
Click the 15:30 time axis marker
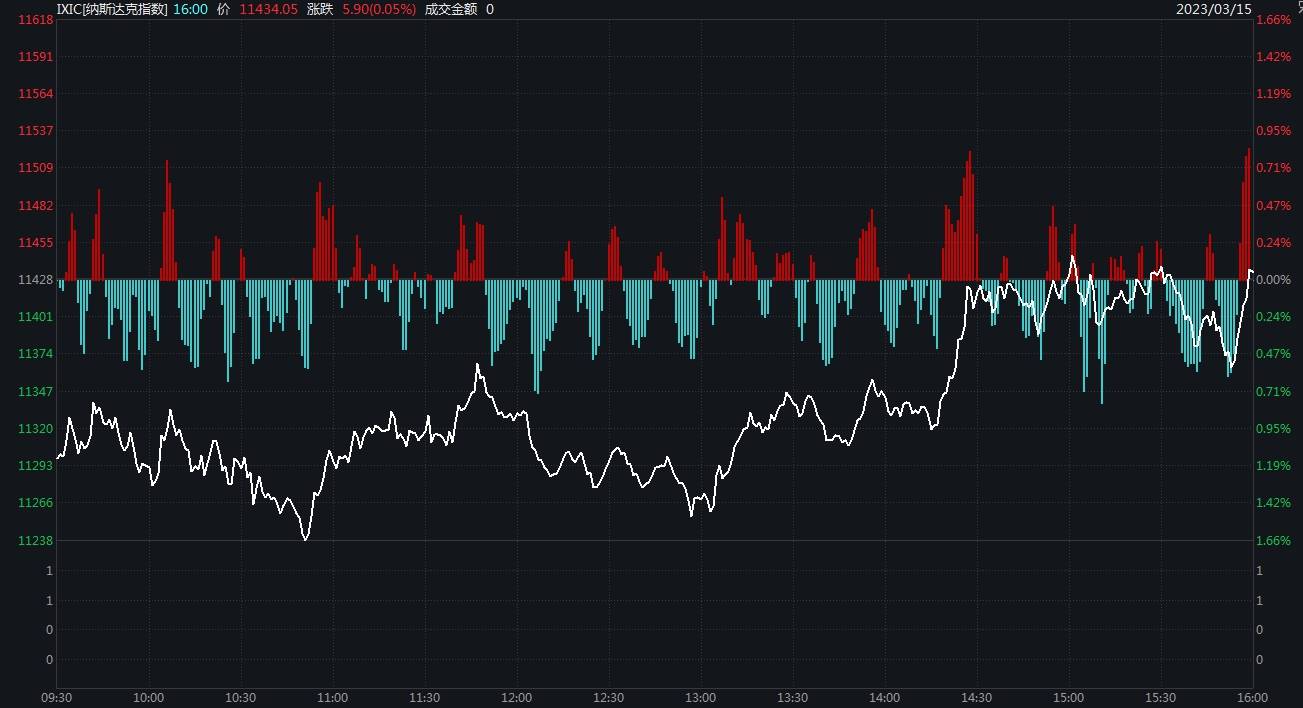(x=1160, y=697)
